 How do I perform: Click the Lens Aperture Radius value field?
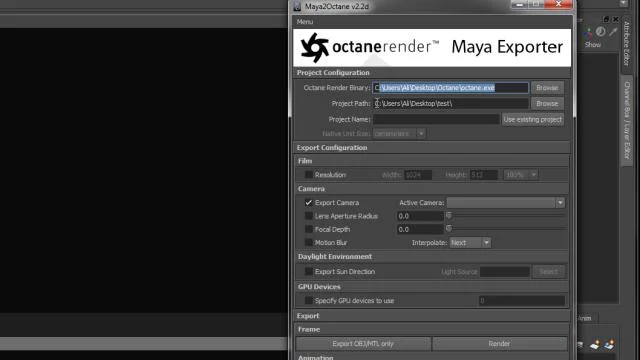tap(420, 216)
